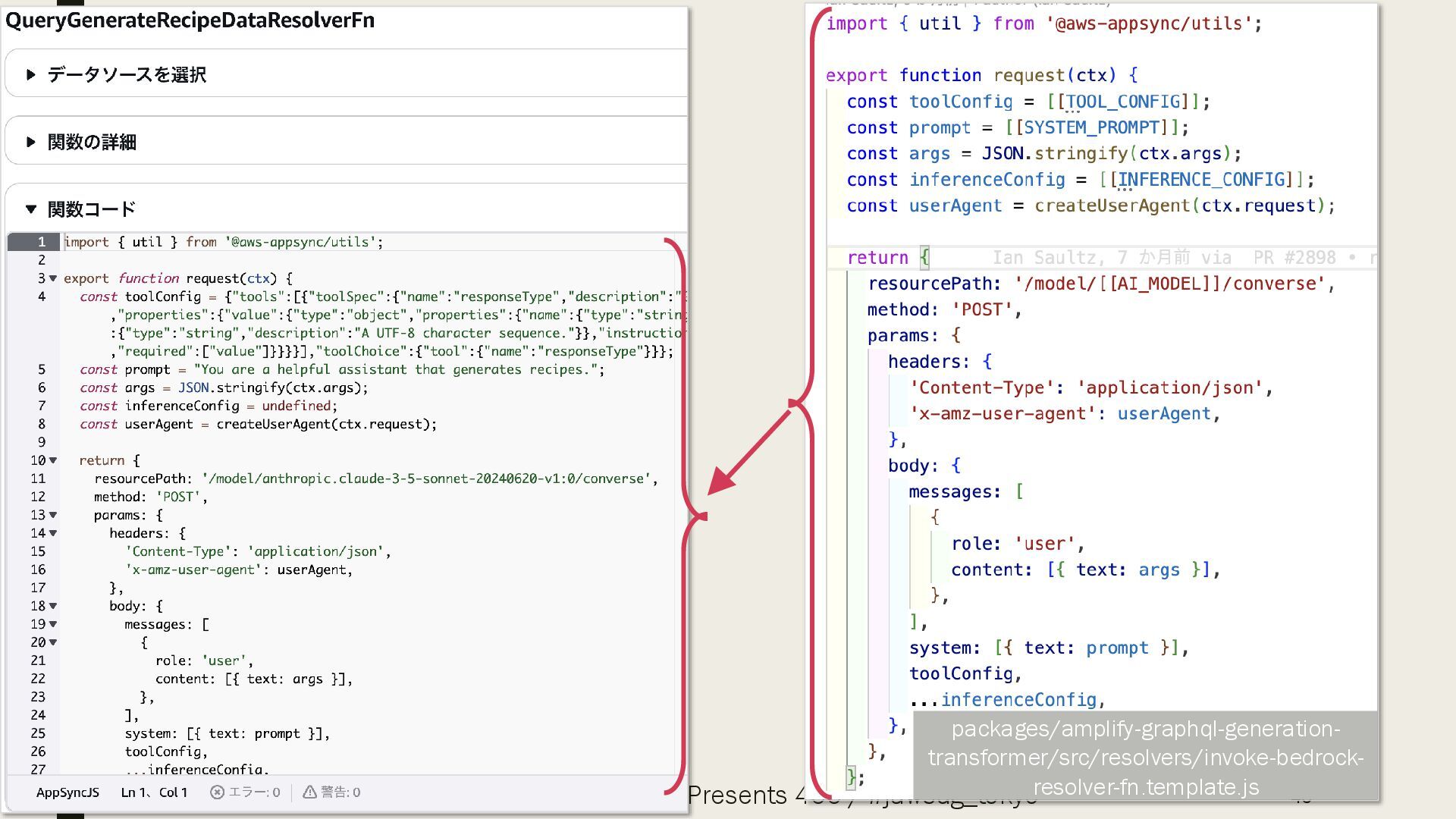Click the QueryGenerateRecipeDataResolverFn heading
The image size is (1456, 819).
point(190,20)
